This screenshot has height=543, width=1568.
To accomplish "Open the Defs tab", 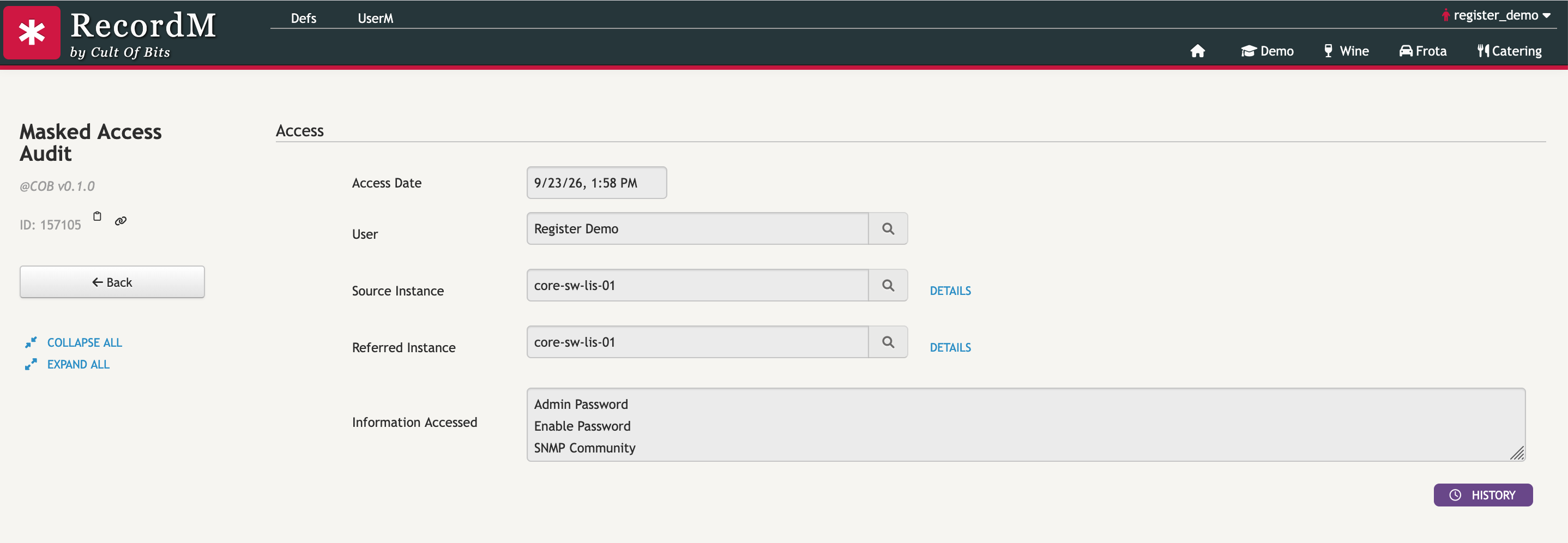I will pyautogui.click(x=303, y=18).
